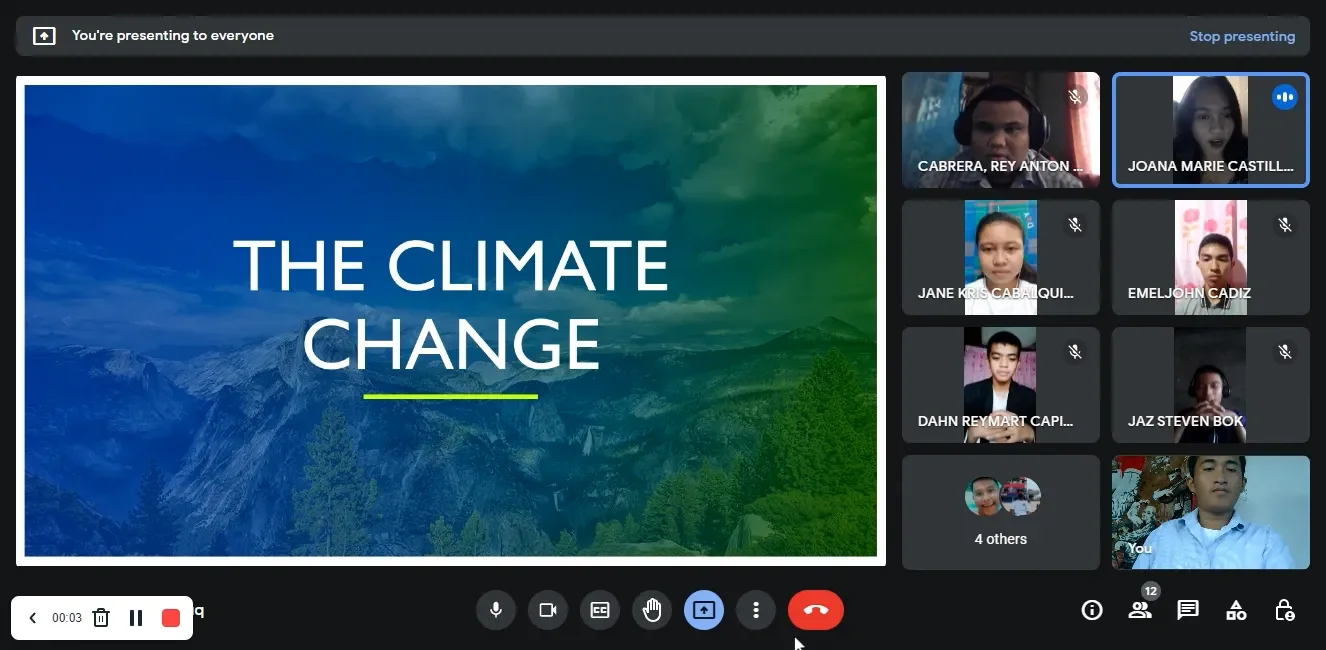Screen dimensions: 1326x650
Task: Delete the screen recording
Action: 101,618
